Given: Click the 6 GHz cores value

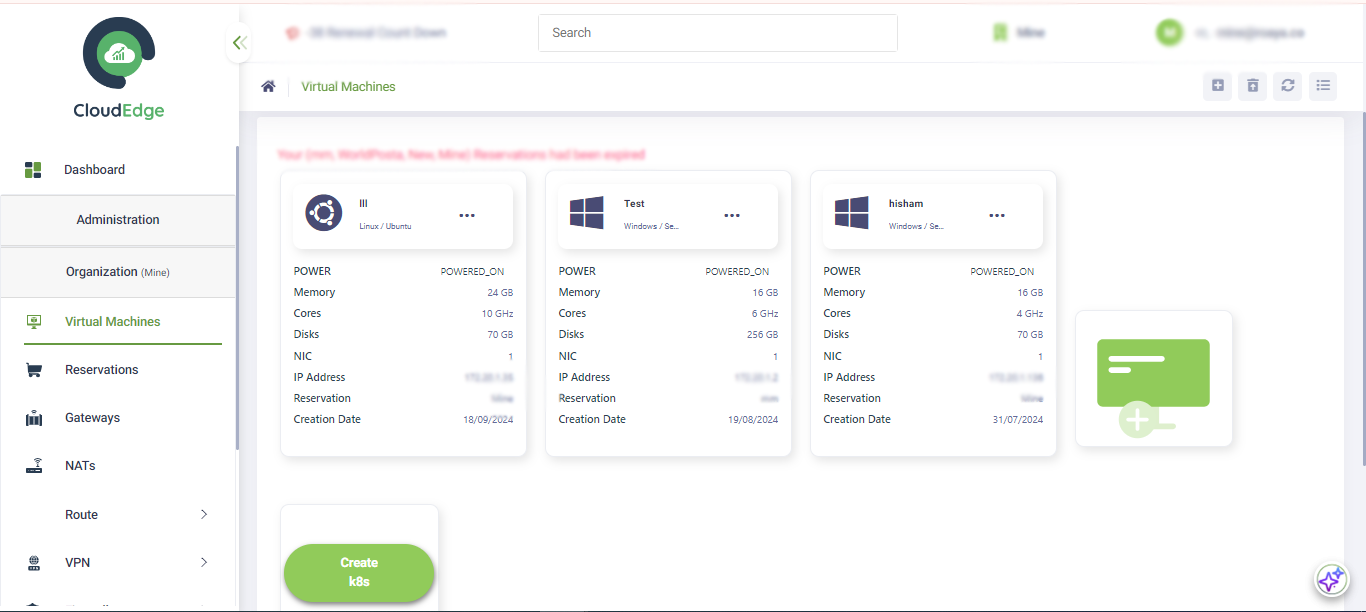Looking at the screenshot, I should click(765, 314).
